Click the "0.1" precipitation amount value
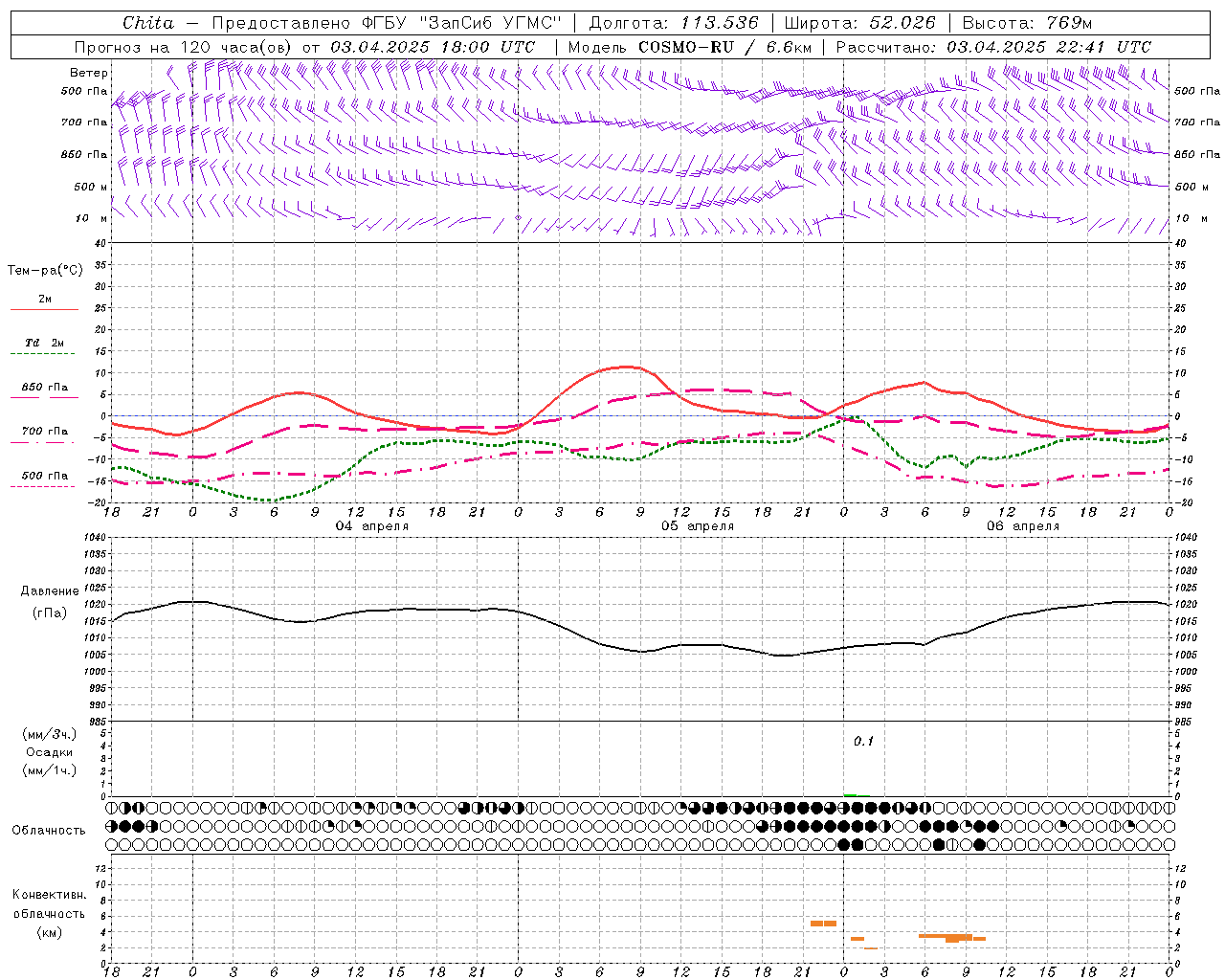Image resolution: width=1225 pixels, height=980 pixels. click(x=863, y=742)
